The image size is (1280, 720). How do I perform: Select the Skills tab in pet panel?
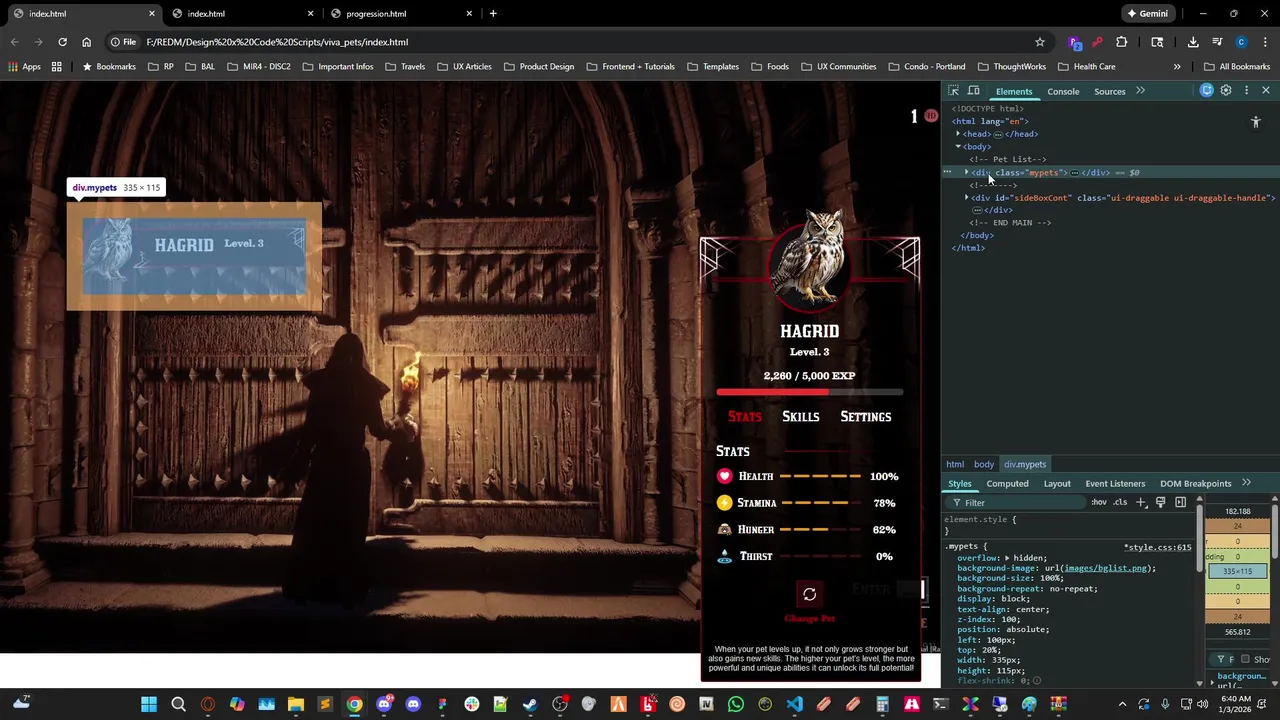(x=801, y=417)
